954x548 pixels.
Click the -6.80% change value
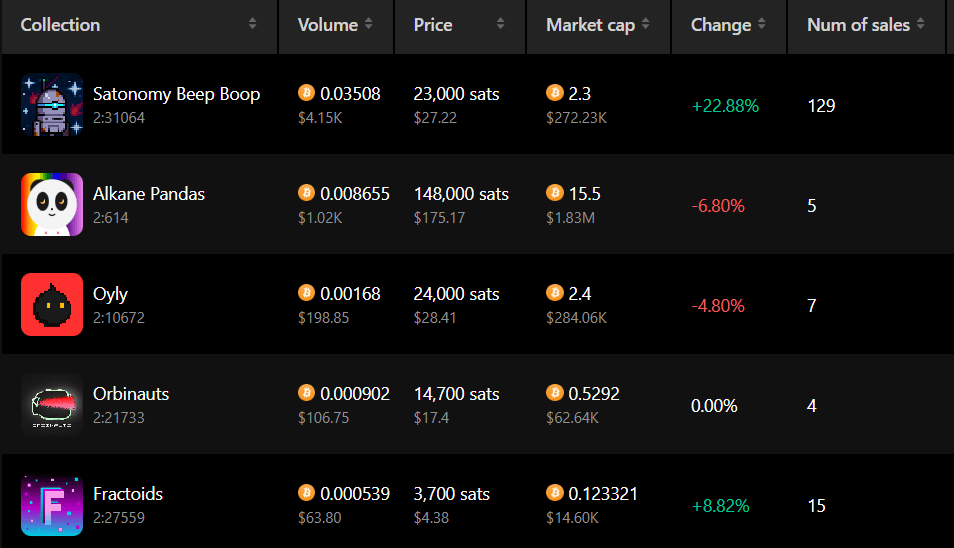point(718,206)
